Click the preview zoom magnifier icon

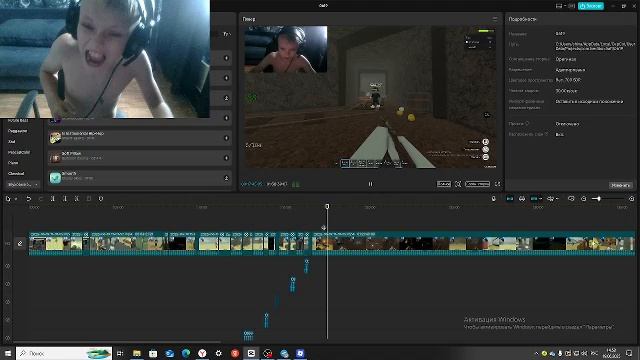coord(458,184)
